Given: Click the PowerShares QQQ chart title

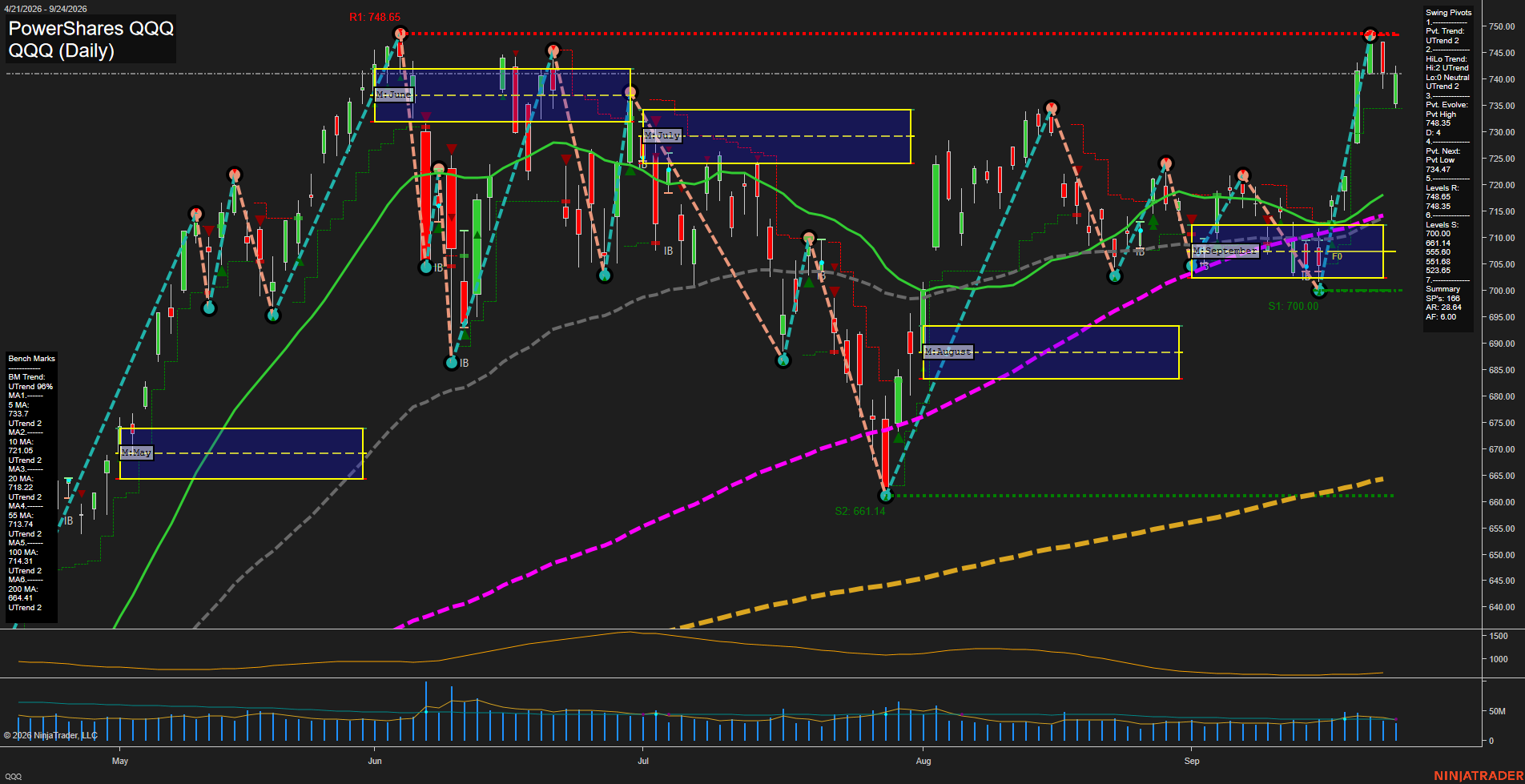Looking at the screenshot, I should pos(91,28).
